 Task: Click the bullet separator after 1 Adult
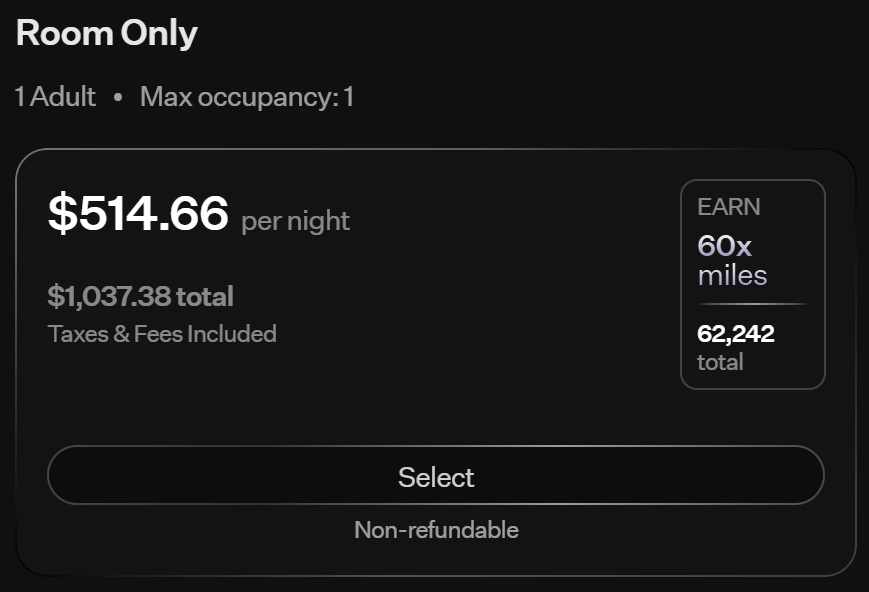point(118,98)
